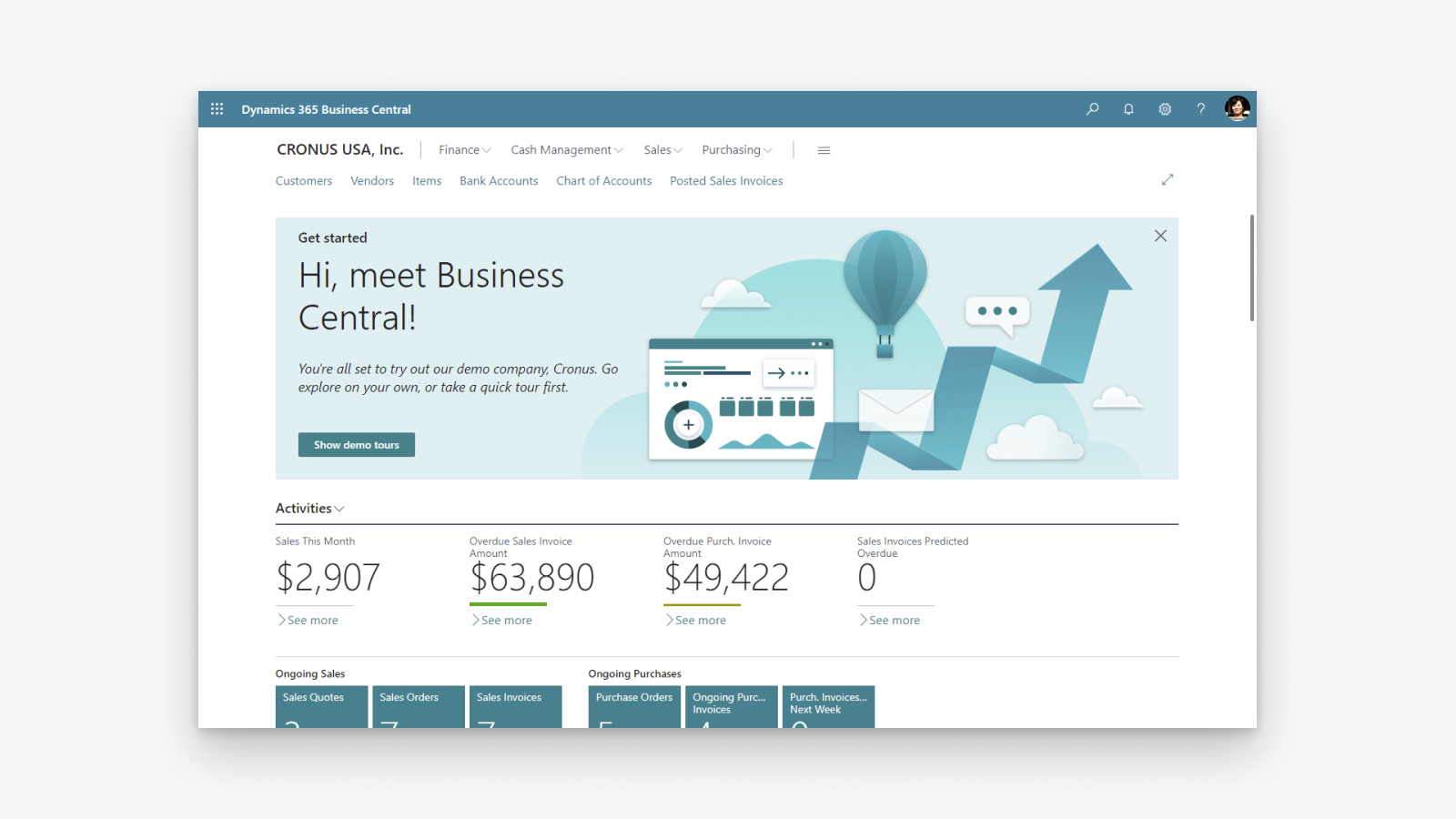1456x819 pixels.
Task: Click the search magnifier icon
Action: [1092, 109]
